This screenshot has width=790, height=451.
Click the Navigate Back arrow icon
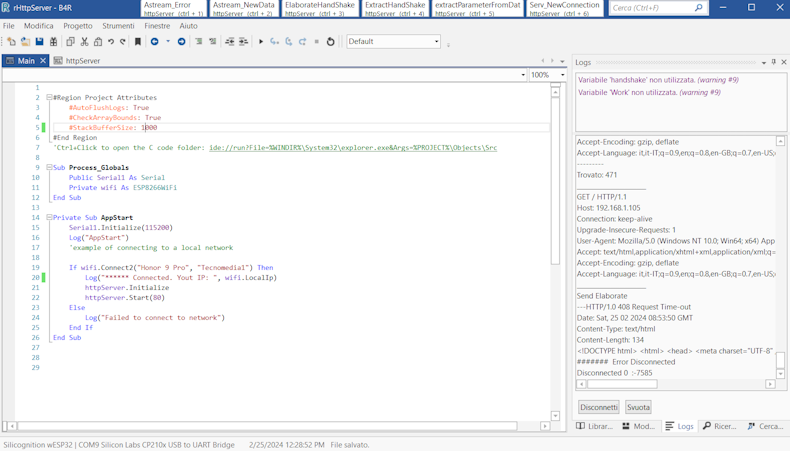[154, 42]
